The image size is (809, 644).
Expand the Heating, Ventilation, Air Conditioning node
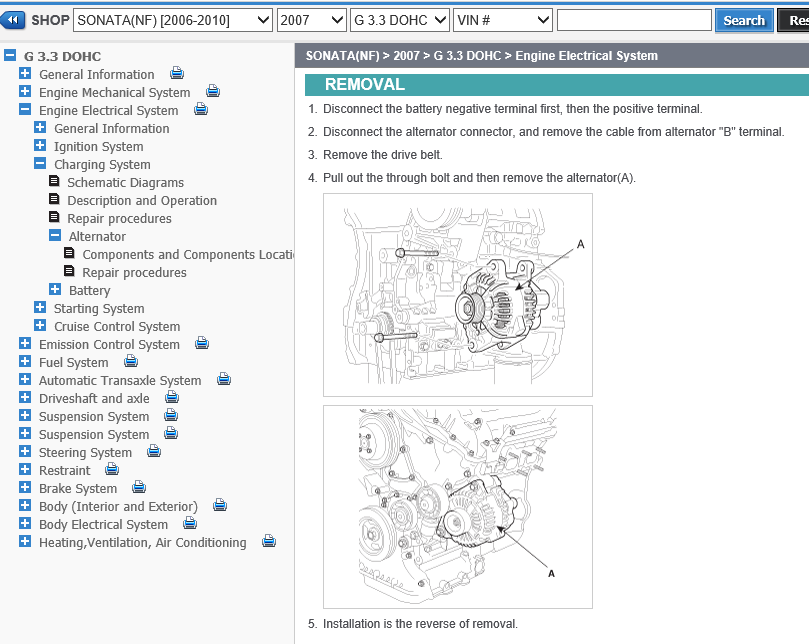click(25, 541)
